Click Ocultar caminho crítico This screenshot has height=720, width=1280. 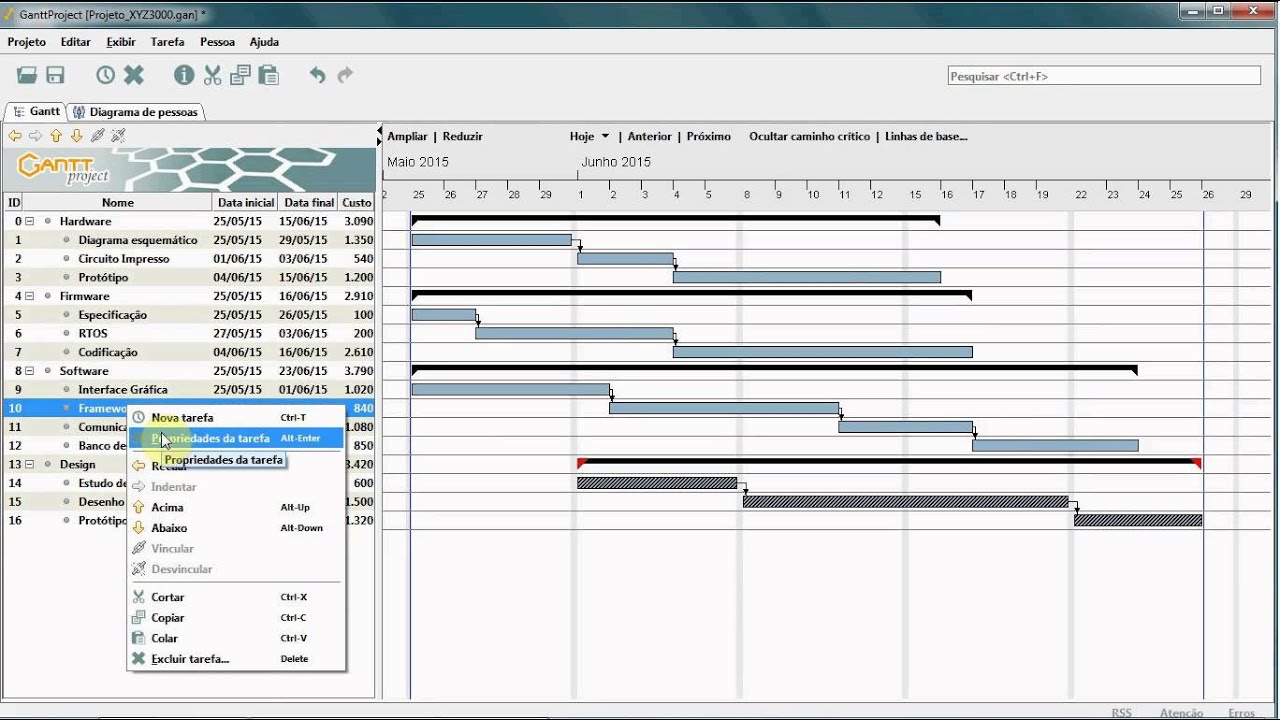click(x=809, y=137)
